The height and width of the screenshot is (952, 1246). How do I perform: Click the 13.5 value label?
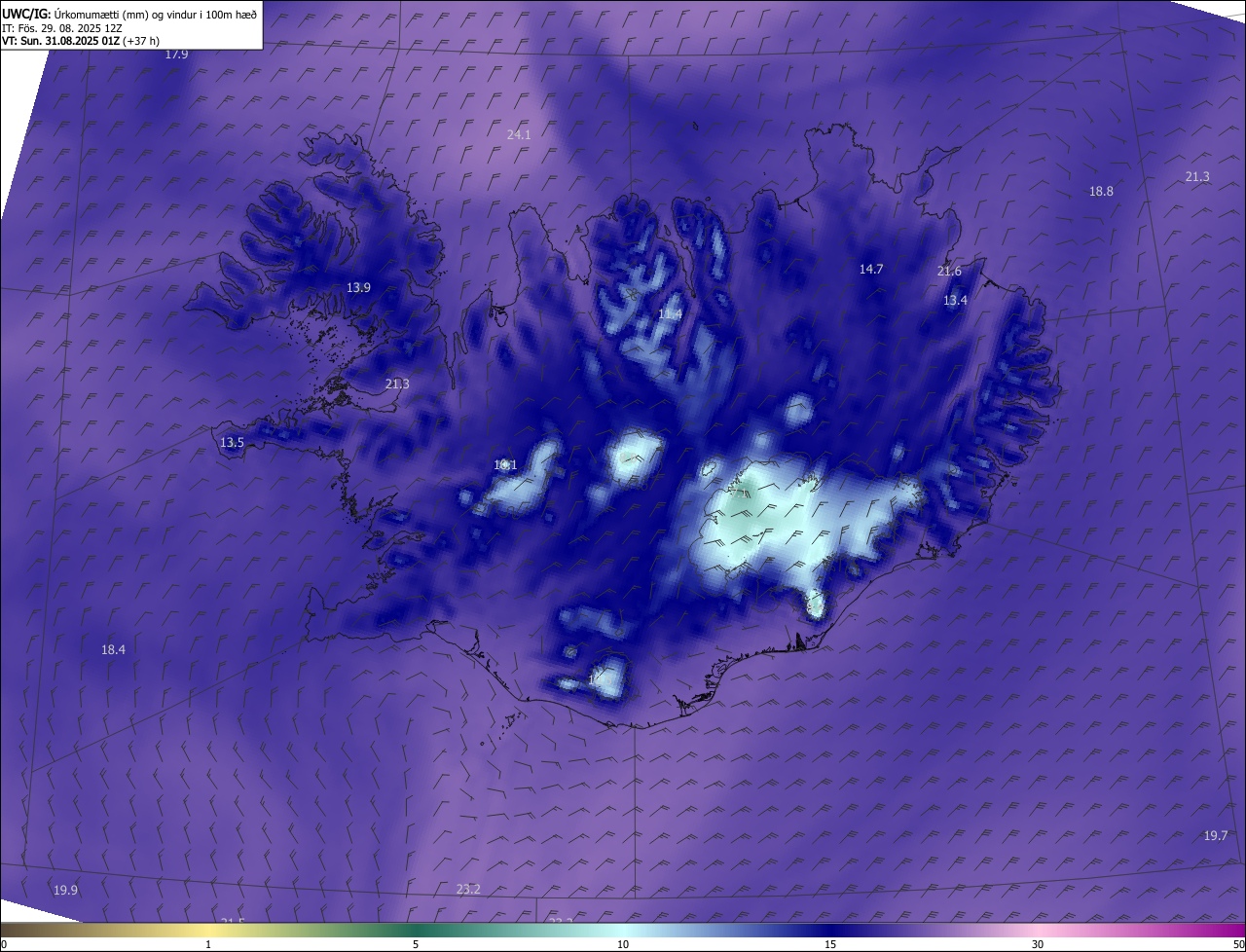pyautogui.click(x=232, y=442)
